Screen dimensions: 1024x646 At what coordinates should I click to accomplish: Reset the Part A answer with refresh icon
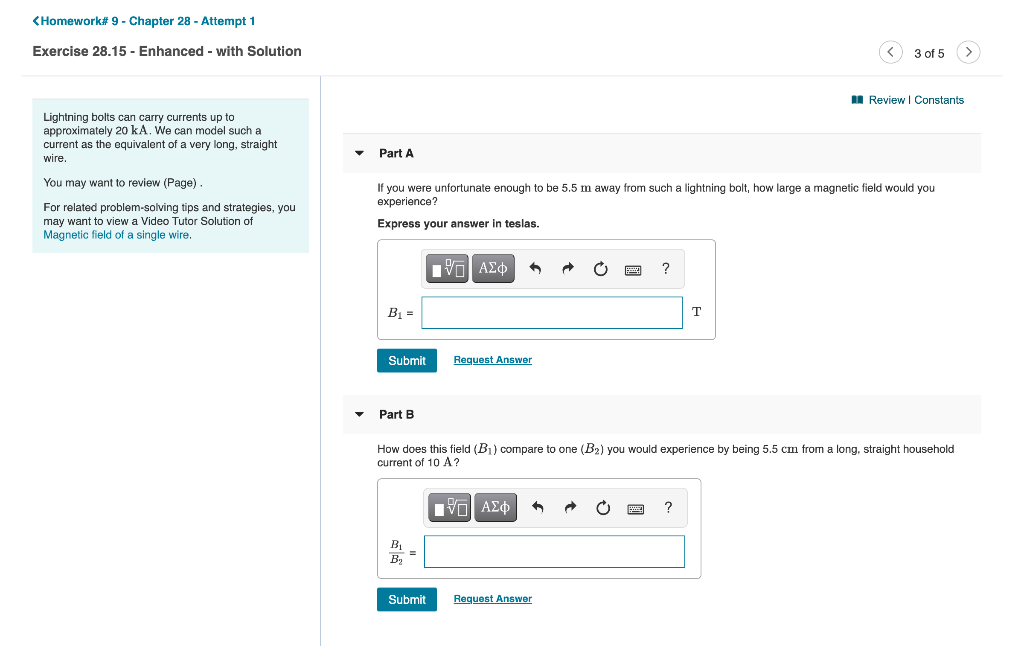click(600, 268)
